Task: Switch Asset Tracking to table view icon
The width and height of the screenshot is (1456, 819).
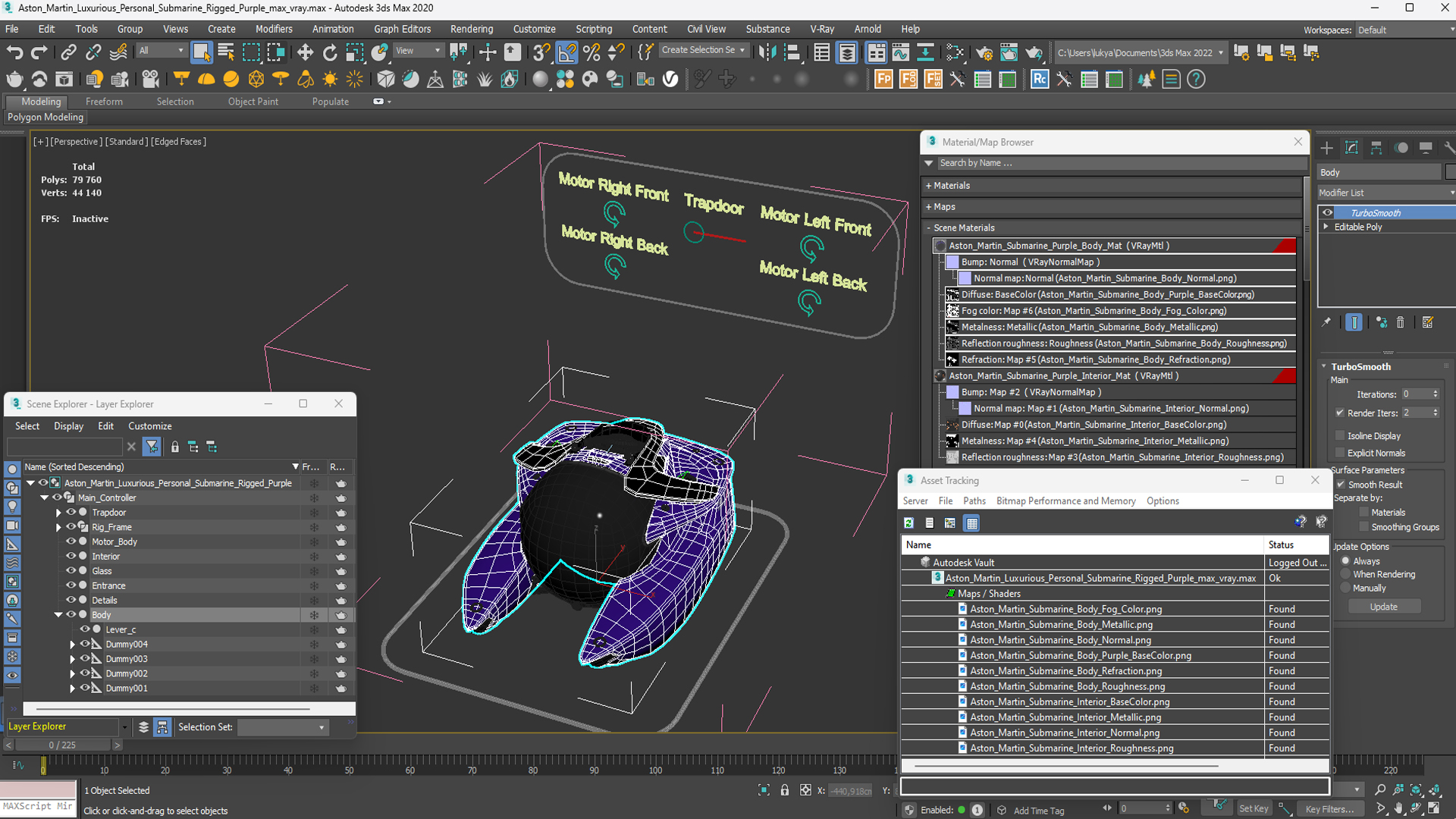Action: click(972, 522)
